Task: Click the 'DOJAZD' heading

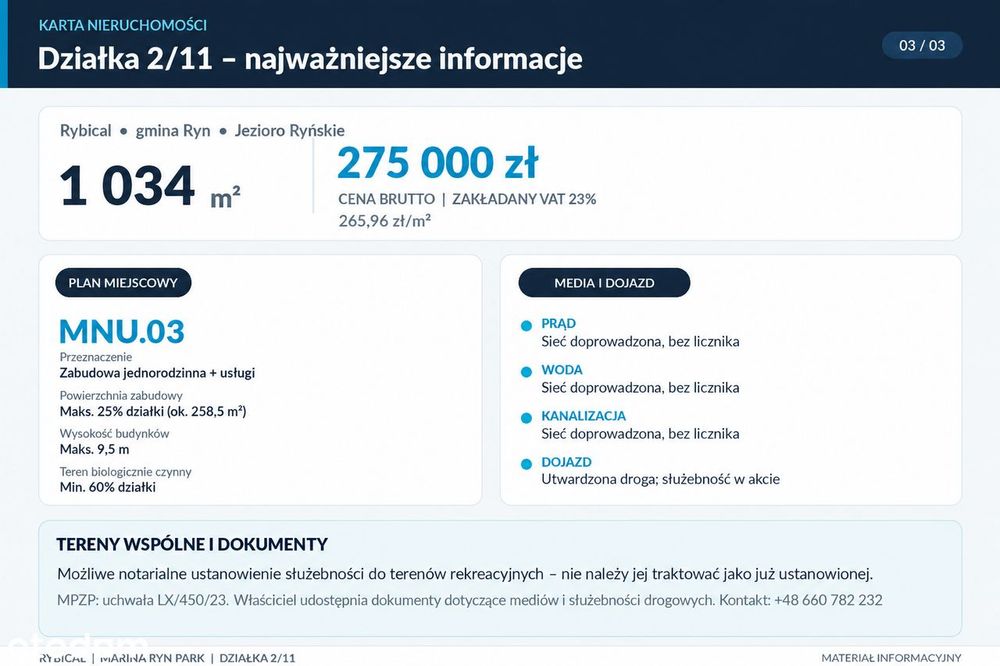Action: pos(566,462)
